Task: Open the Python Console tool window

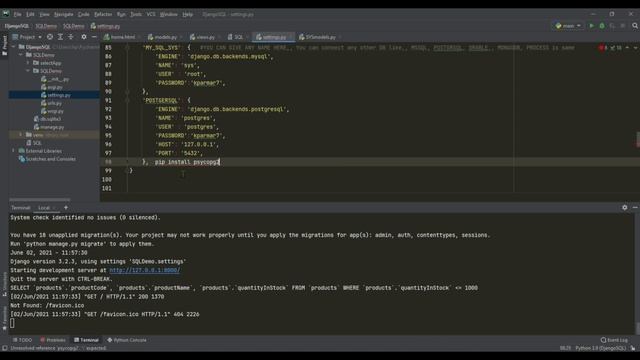Action: pyautogui.click(x=127, y=340)
